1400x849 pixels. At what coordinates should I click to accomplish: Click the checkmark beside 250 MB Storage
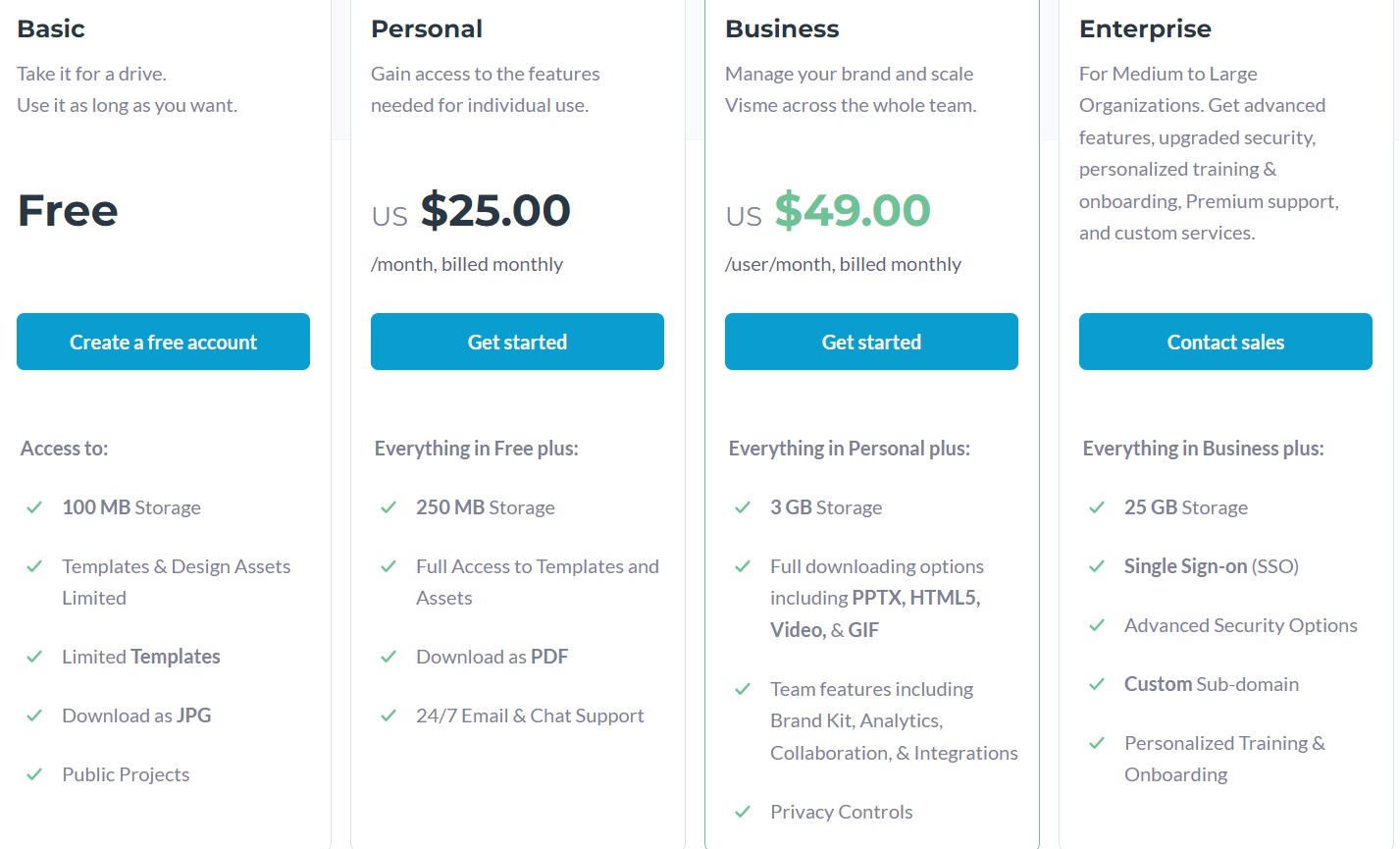pyautogui.click(x=389, y=507)
